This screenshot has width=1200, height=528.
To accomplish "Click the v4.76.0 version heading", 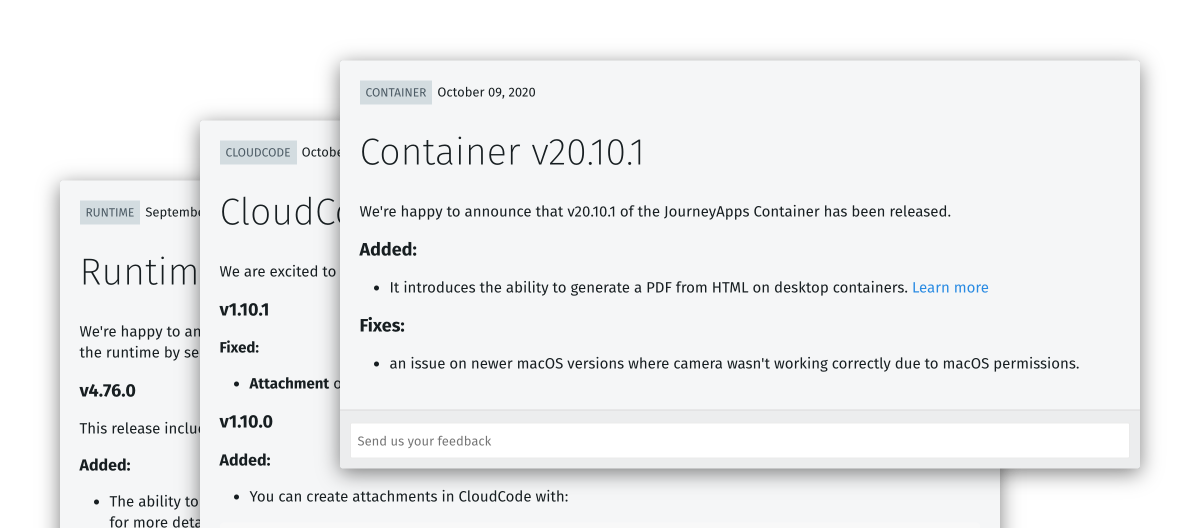I will pos(107,390).
